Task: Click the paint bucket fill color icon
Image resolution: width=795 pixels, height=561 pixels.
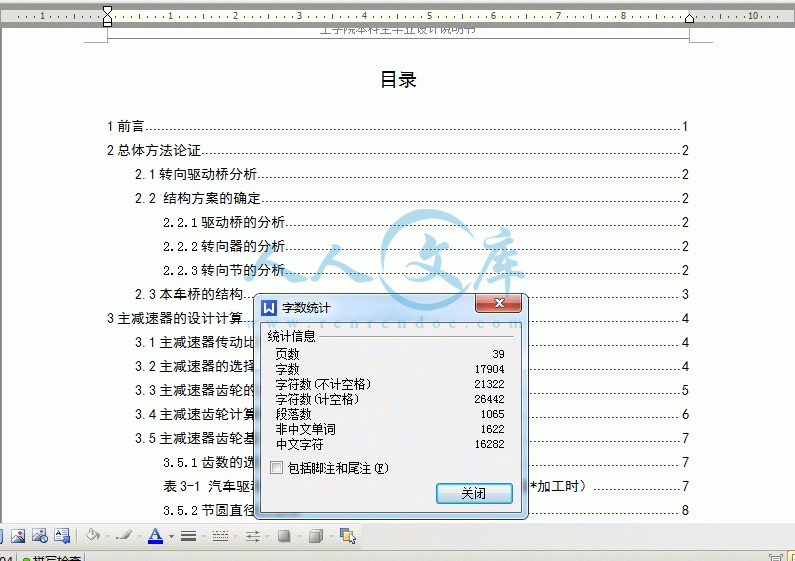Action: (x=93, y=535)
